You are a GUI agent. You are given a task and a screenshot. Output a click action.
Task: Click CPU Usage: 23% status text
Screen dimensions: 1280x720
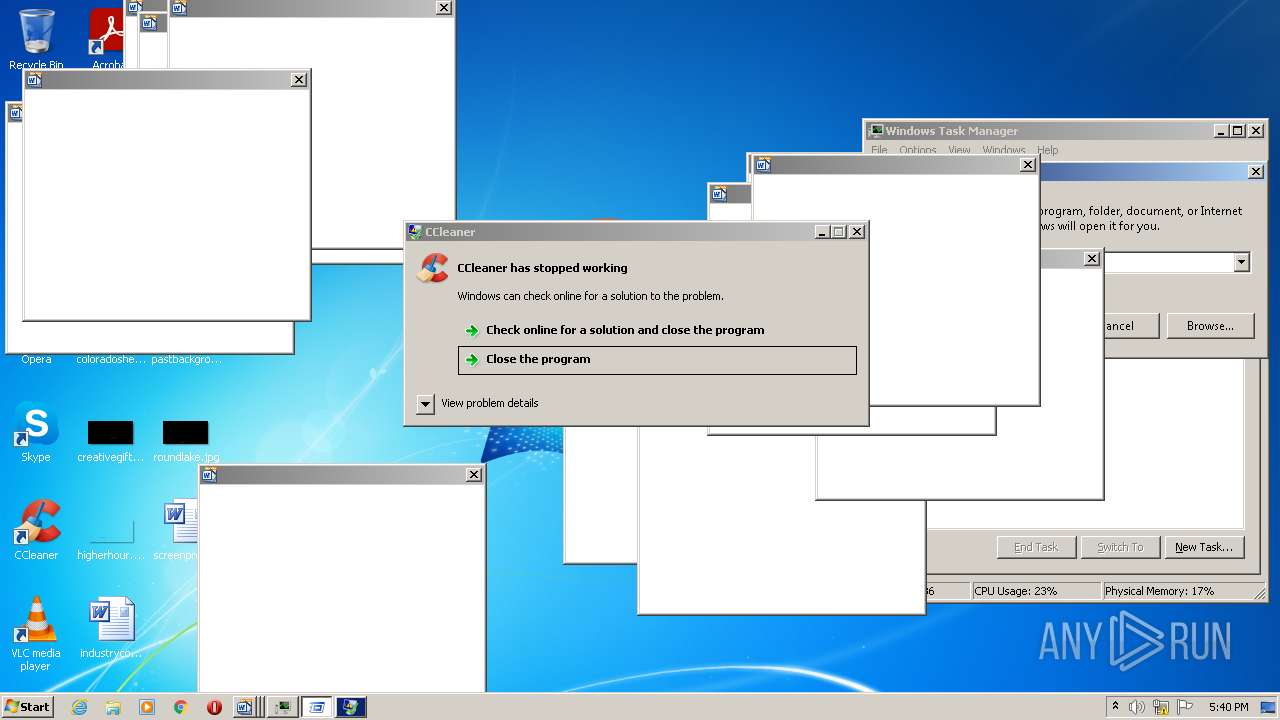coord(1016,591)
